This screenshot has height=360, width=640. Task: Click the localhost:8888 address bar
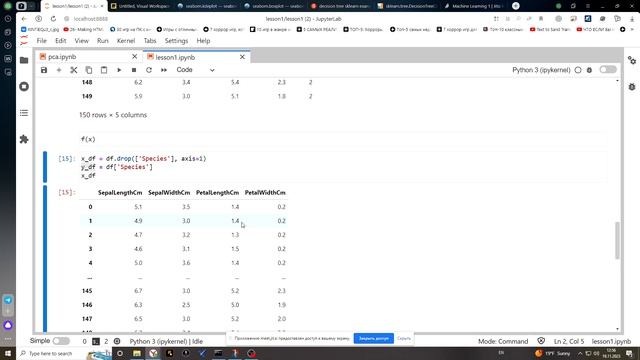coord(91,19)
